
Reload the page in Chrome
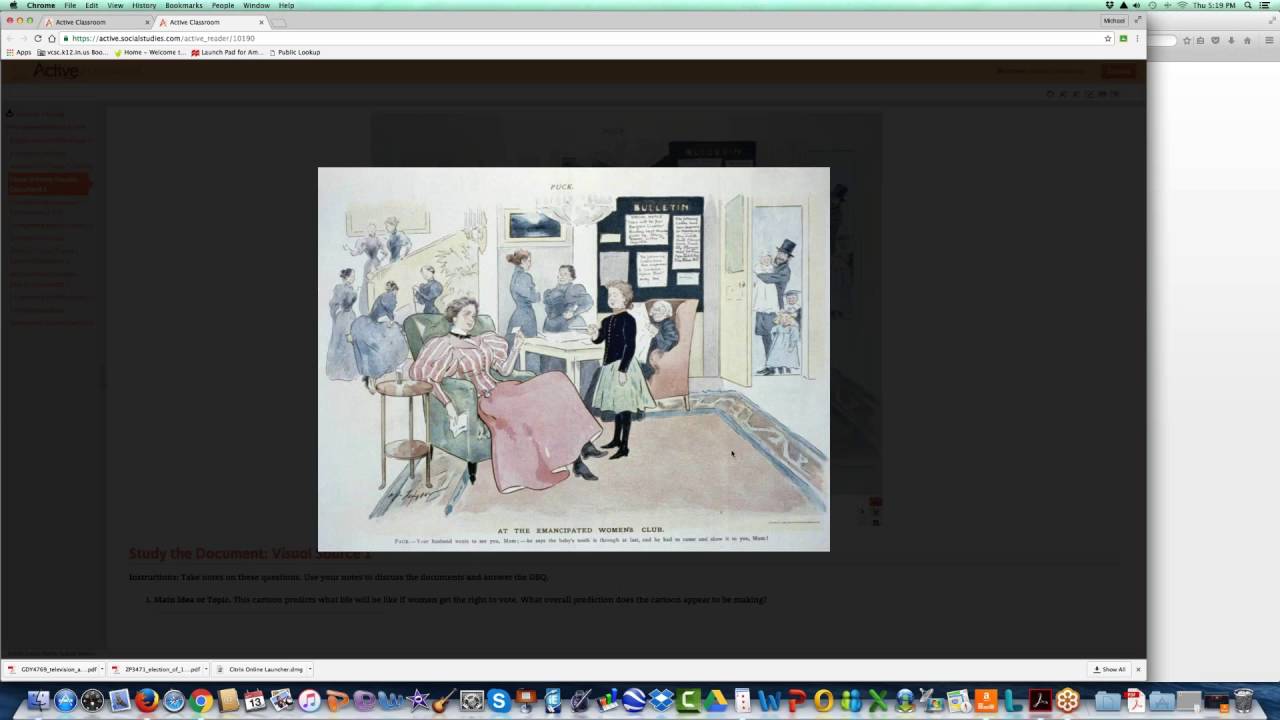coord(38,38)
